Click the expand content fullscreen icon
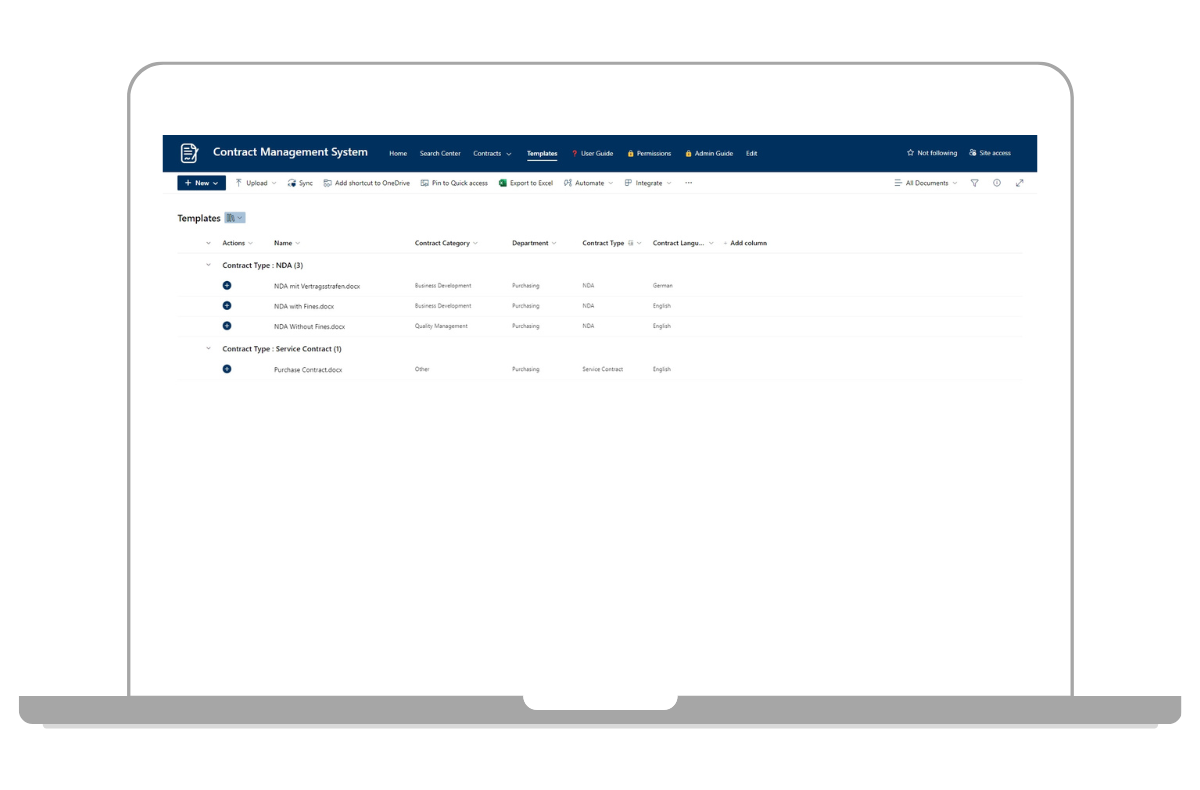The height and width of the screenshot is (790, 1200). [x=1019, y=183]
